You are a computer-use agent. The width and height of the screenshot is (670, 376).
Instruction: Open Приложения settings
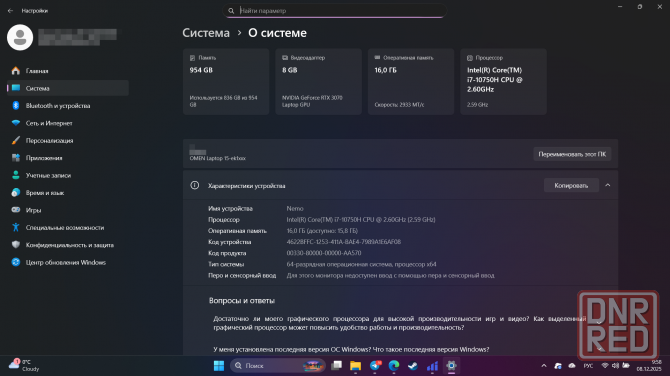tap(68, 158)
